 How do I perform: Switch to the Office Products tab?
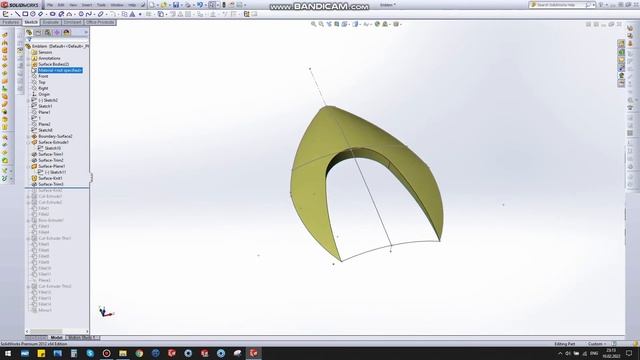coord(100,22)
